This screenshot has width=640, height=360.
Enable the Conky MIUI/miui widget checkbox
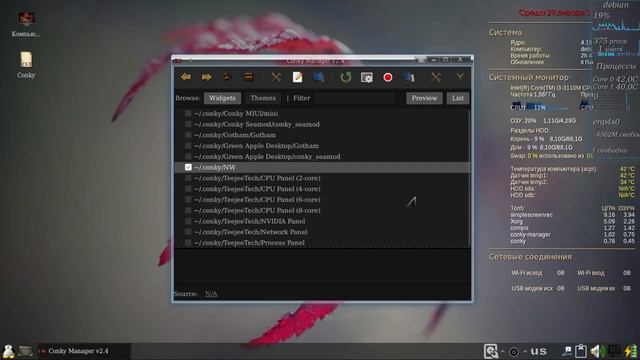pyautogui.click(x=188, y=113)
